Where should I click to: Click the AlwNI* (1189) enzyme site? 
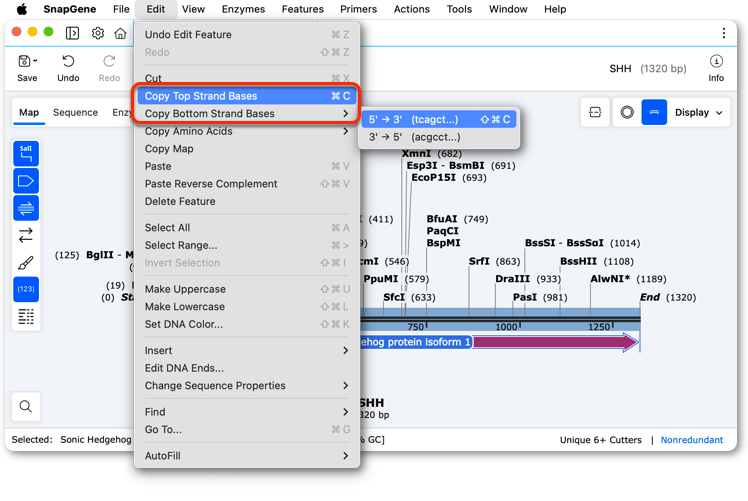(x=628, y=279)
